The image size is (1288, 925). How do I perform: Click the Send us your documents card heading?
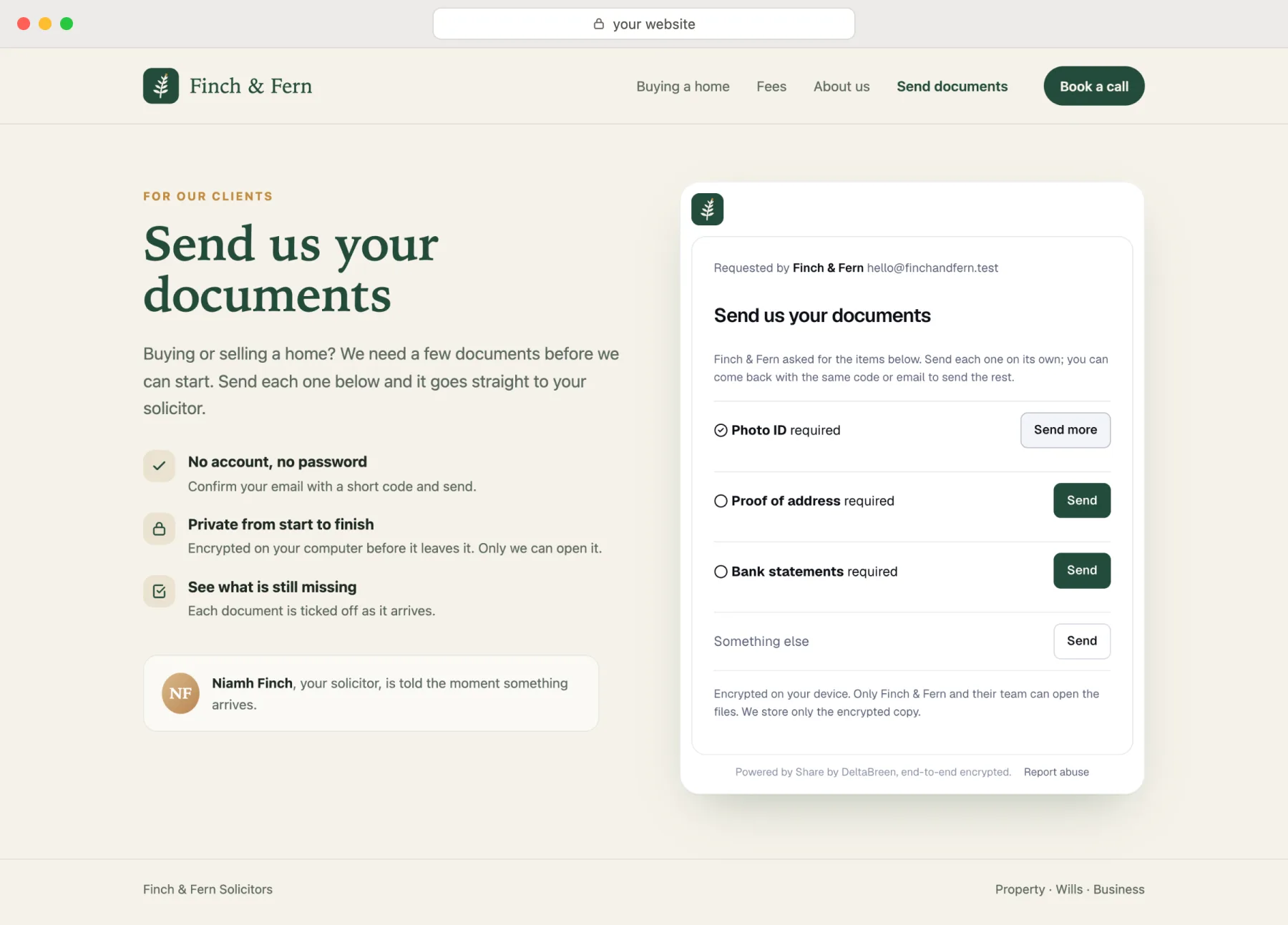(x=822, y=315)
